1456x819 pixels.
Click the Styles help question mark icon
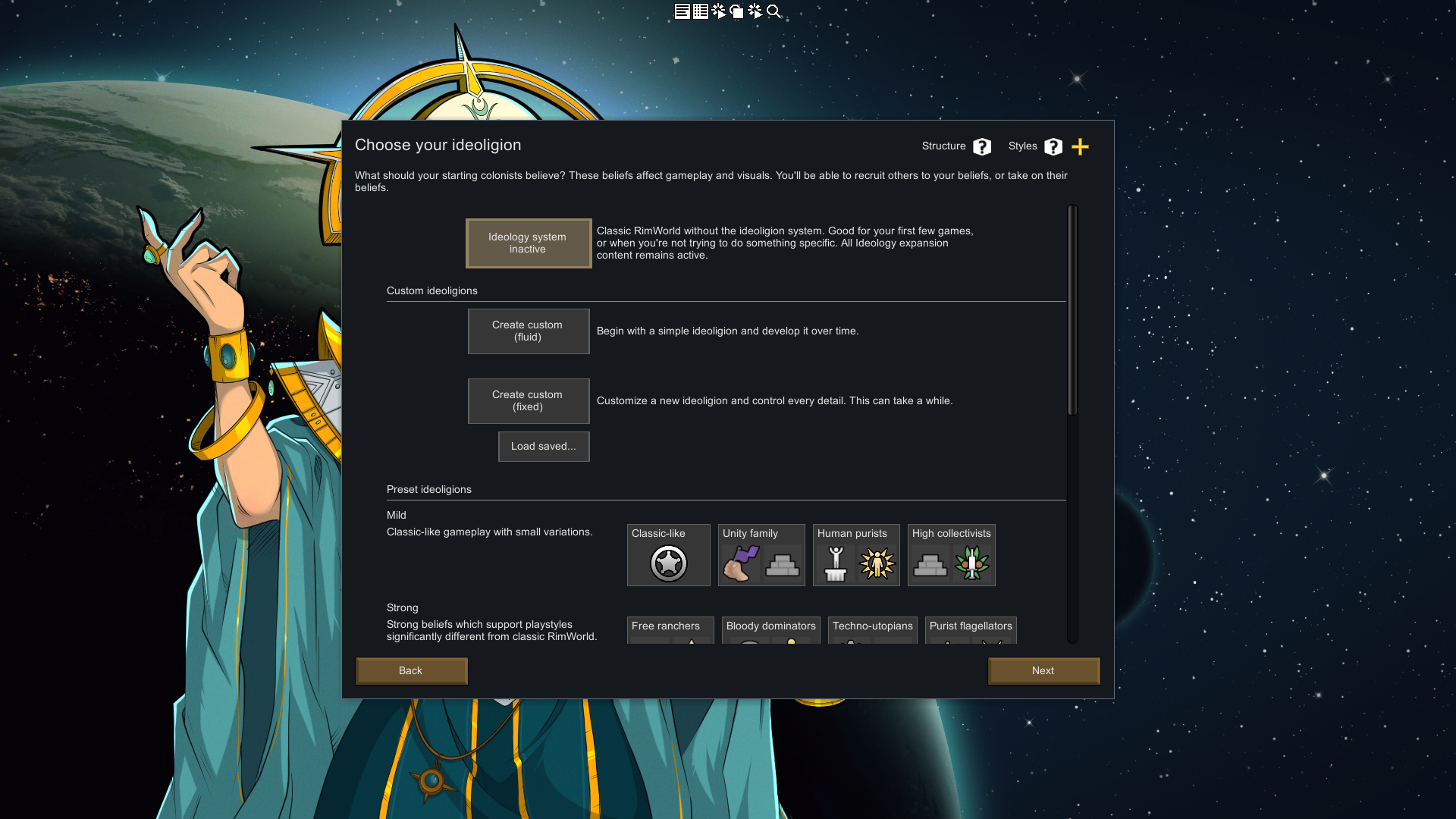click(1053, 146)
